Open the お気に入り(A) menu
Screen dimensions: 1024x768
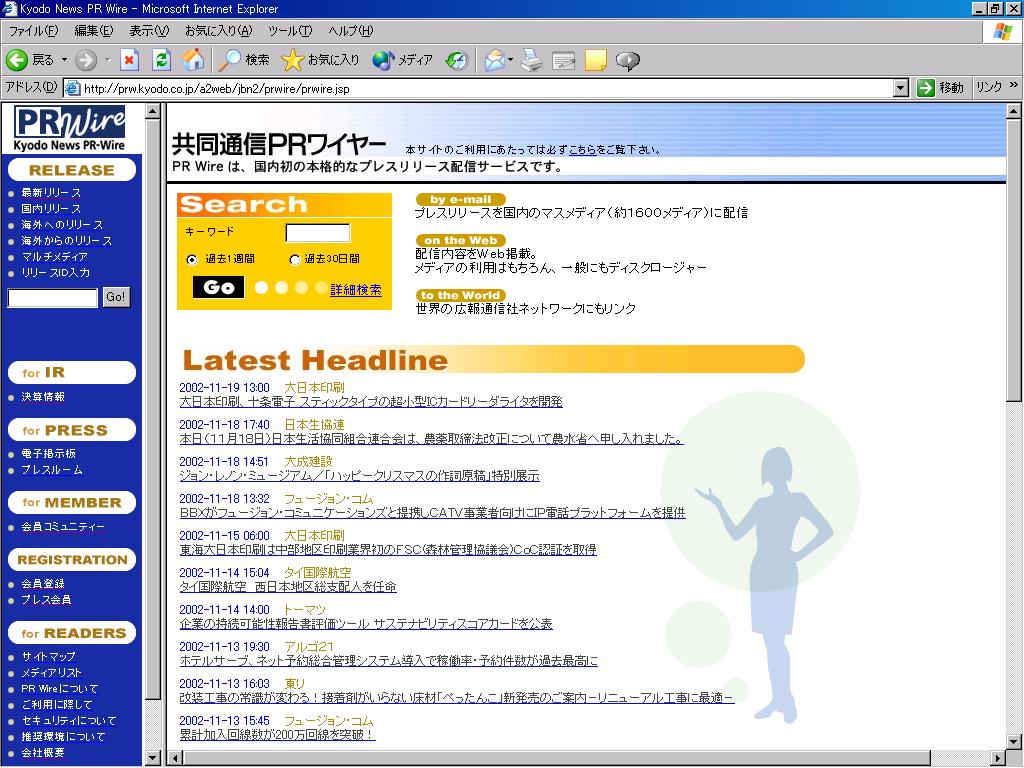pos(218,31)
